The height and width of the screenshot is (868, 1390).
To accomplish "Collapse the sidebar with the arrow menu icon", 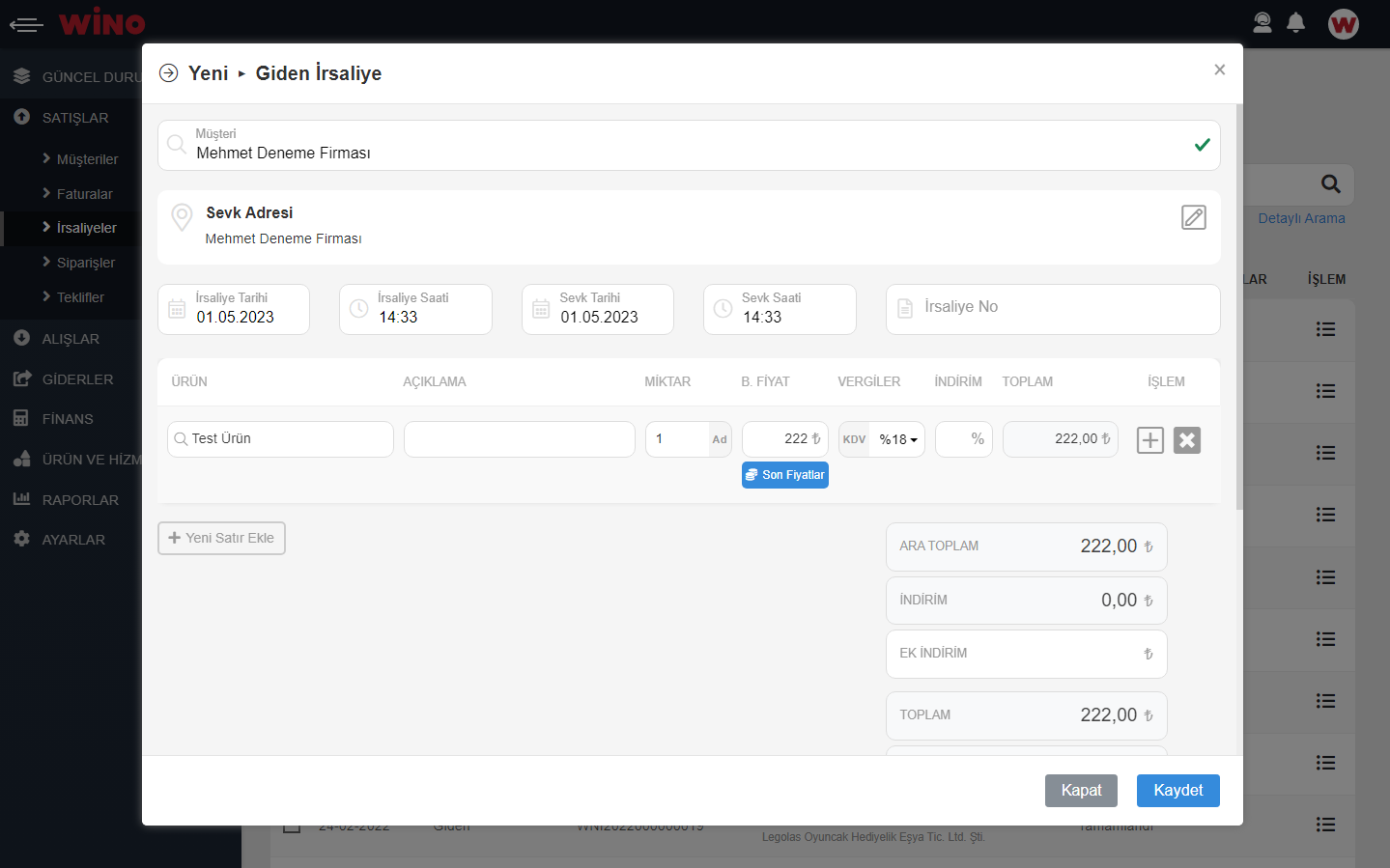I will click(x=26, y=24).
